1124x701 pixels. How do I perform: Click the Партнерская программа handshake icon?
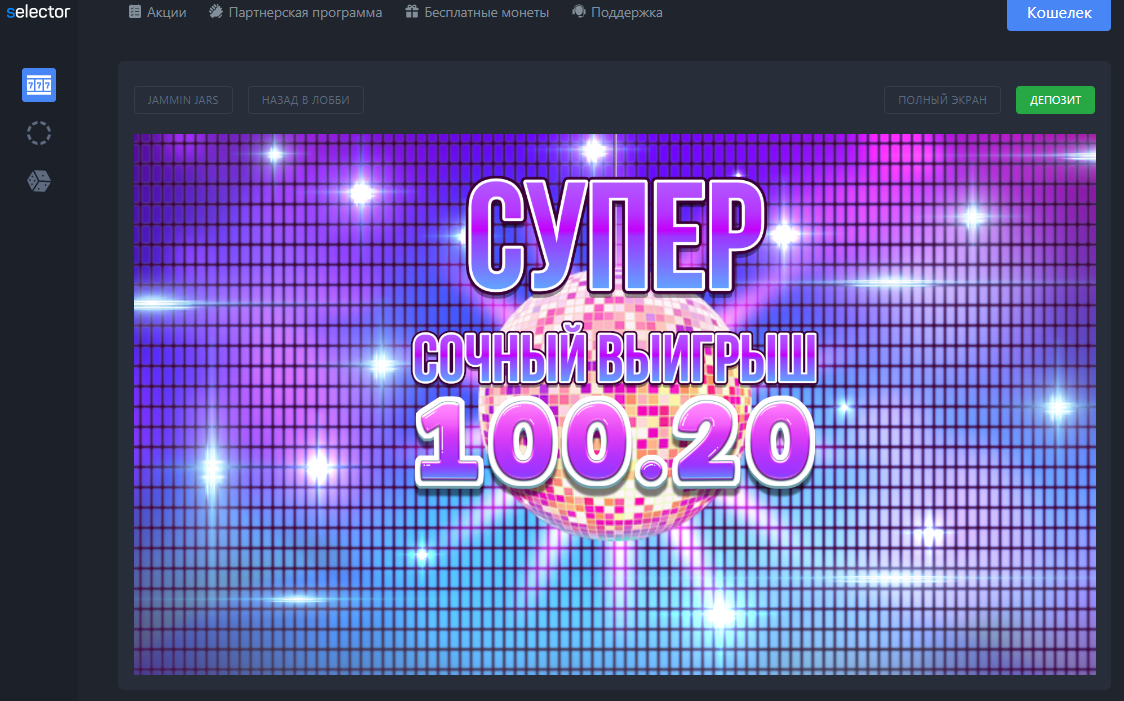coord(216,11)
